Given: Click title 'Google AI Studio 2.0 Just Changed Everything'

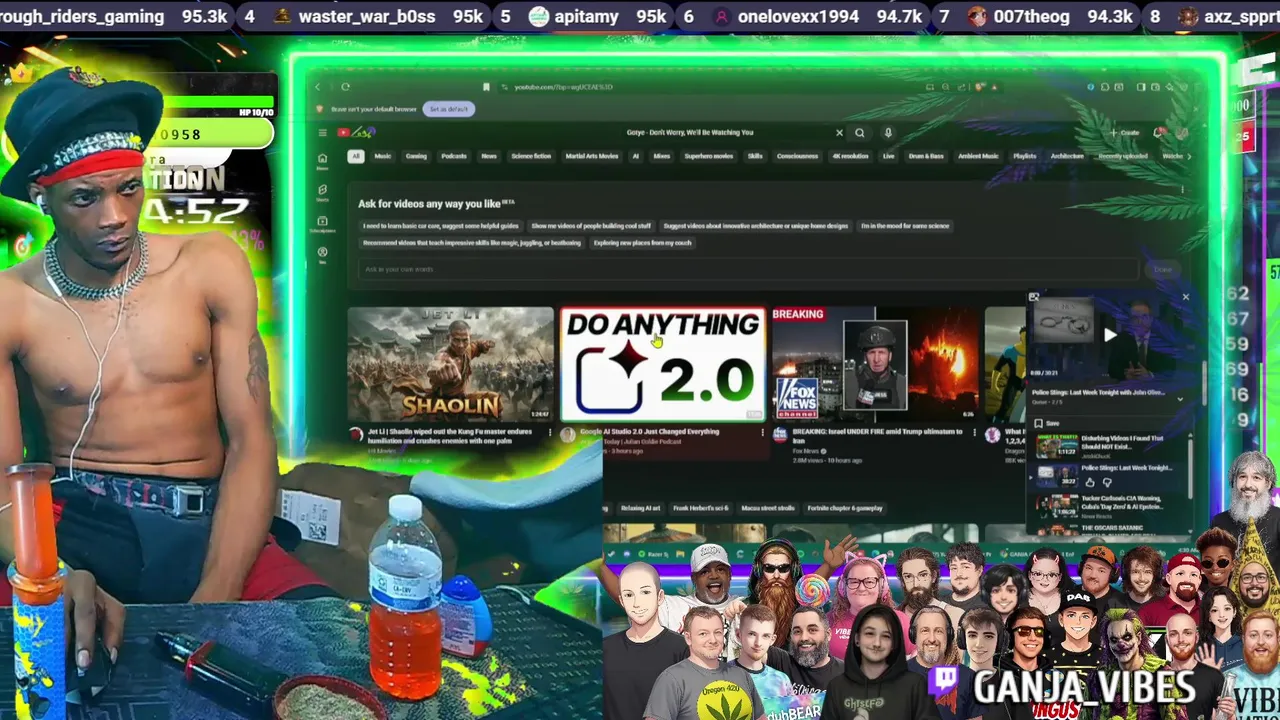Looking at the screenshot, I should [x=649, y=431].
